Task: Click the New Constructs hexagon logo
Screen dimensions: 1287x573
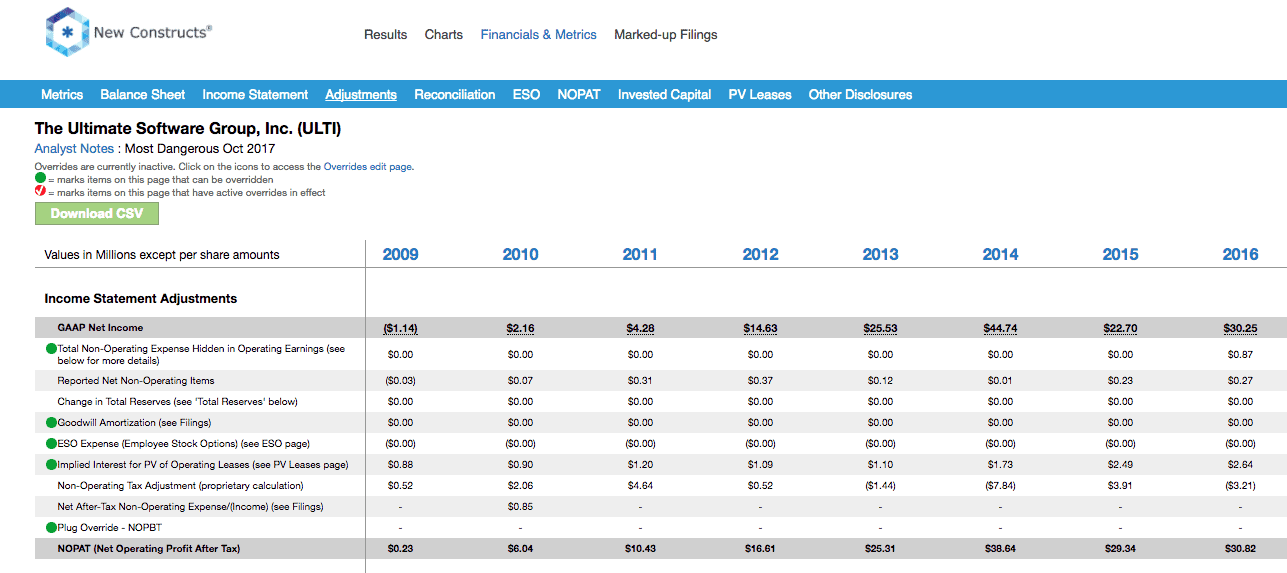Action: pyautogui.click(x=67, y=32)
